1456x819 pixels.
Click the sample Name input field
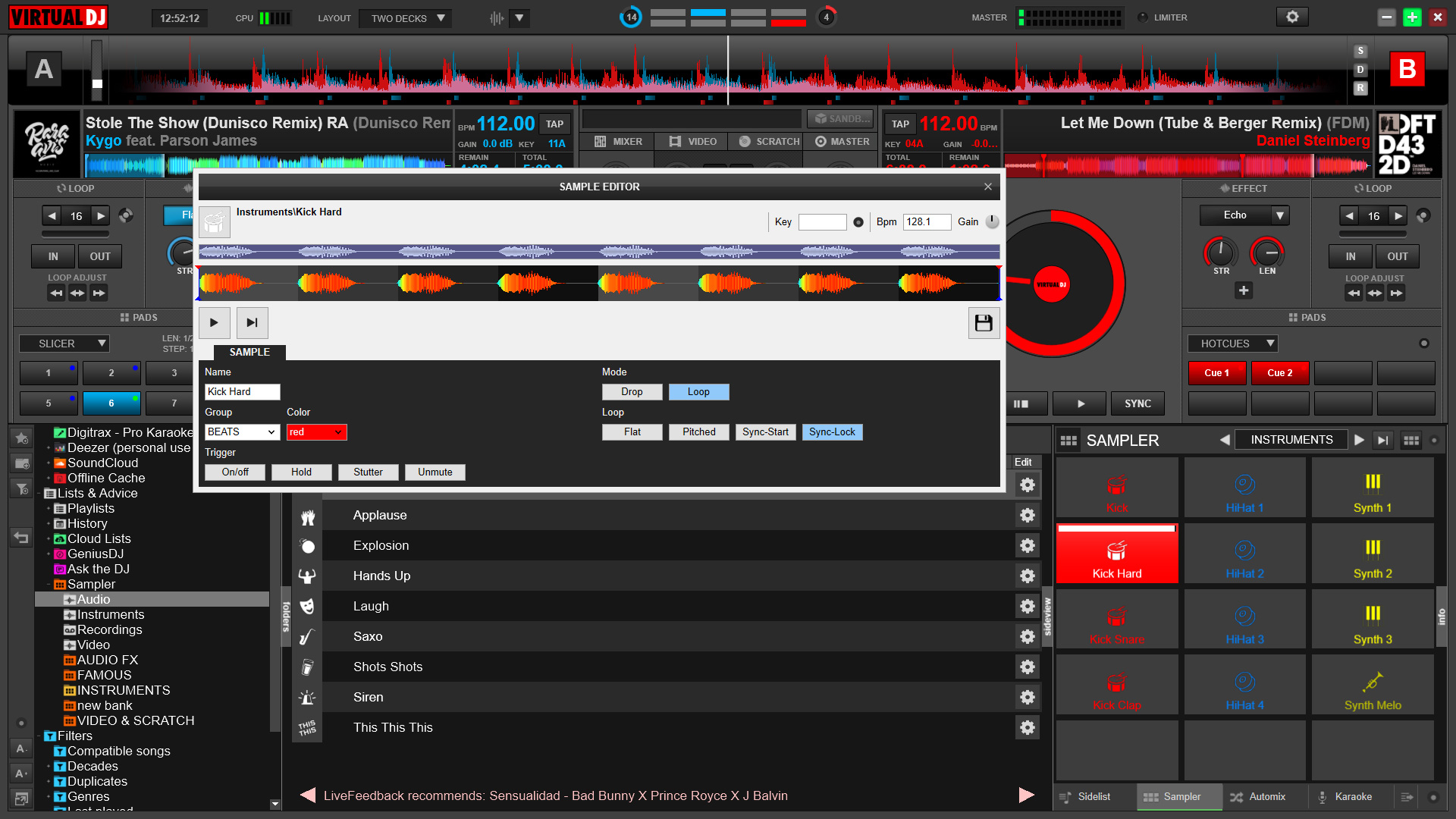[x=242, y=392]
